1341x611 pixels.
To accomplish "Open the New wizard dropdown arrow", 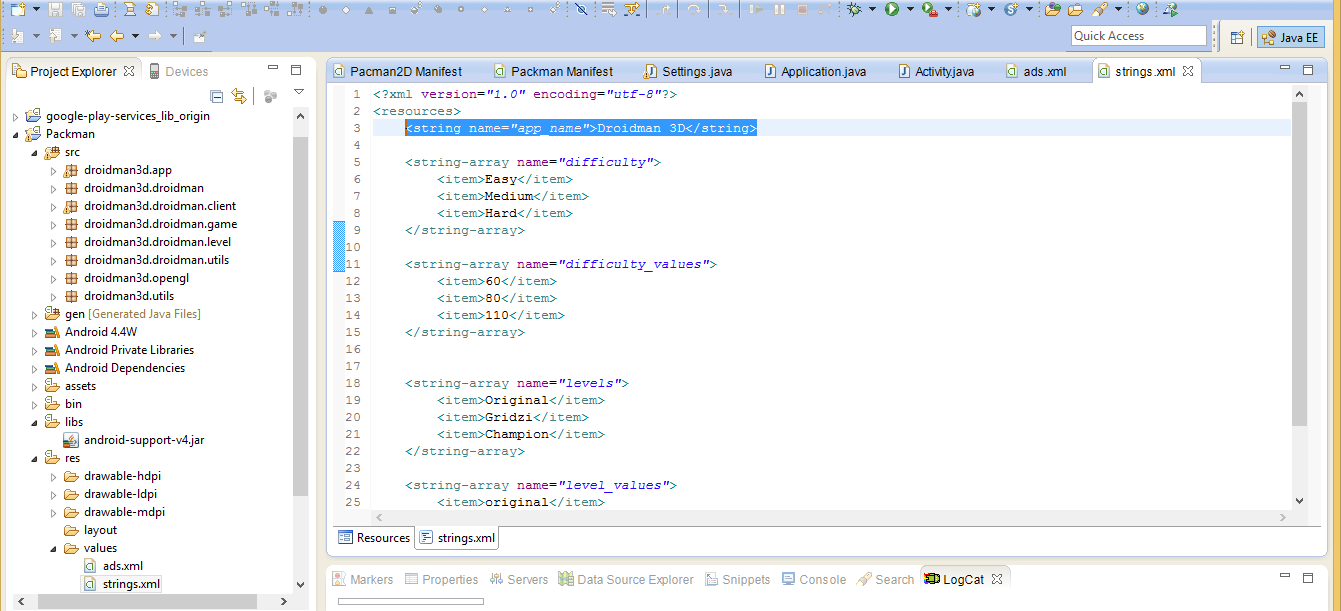I will [x=36, y=9].
